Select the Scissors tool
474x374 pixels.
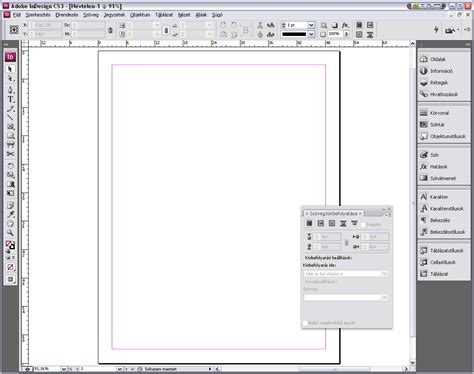point(10,154)
